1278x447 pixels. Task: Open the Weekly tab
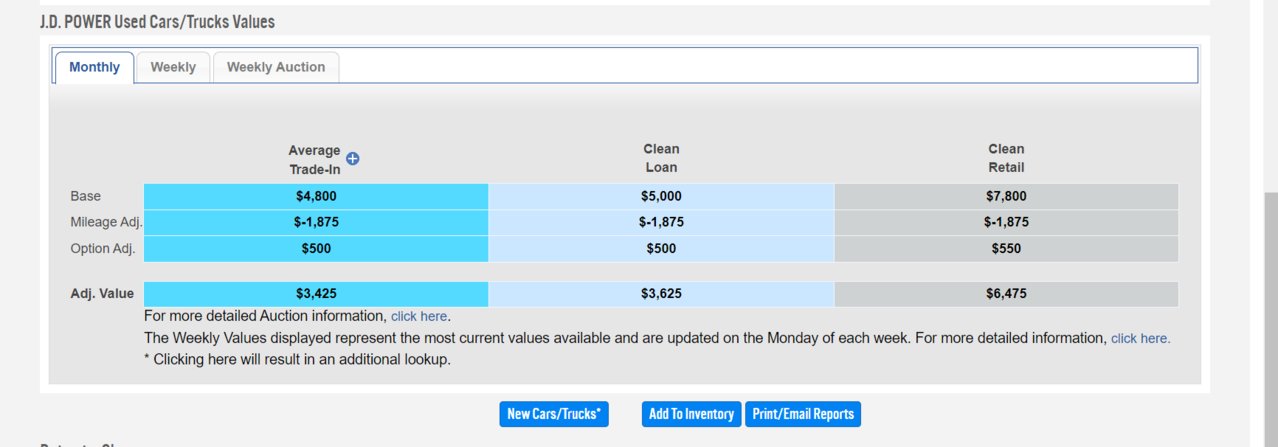173,67
